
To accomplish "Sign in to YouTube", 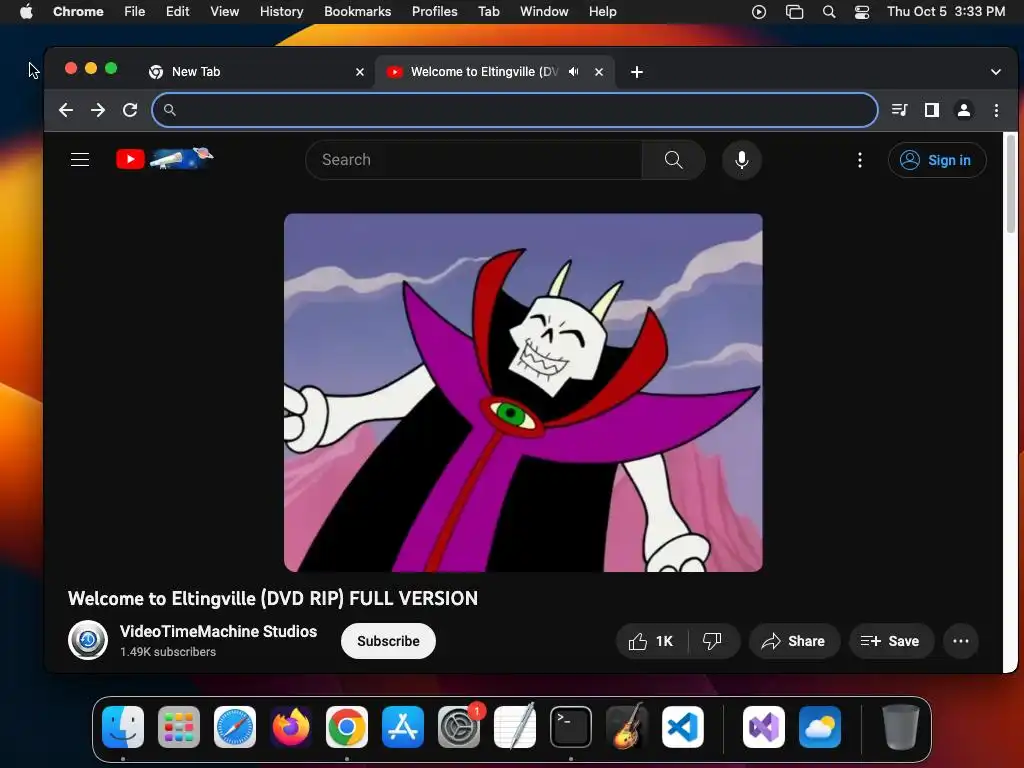I will [936, 160].
